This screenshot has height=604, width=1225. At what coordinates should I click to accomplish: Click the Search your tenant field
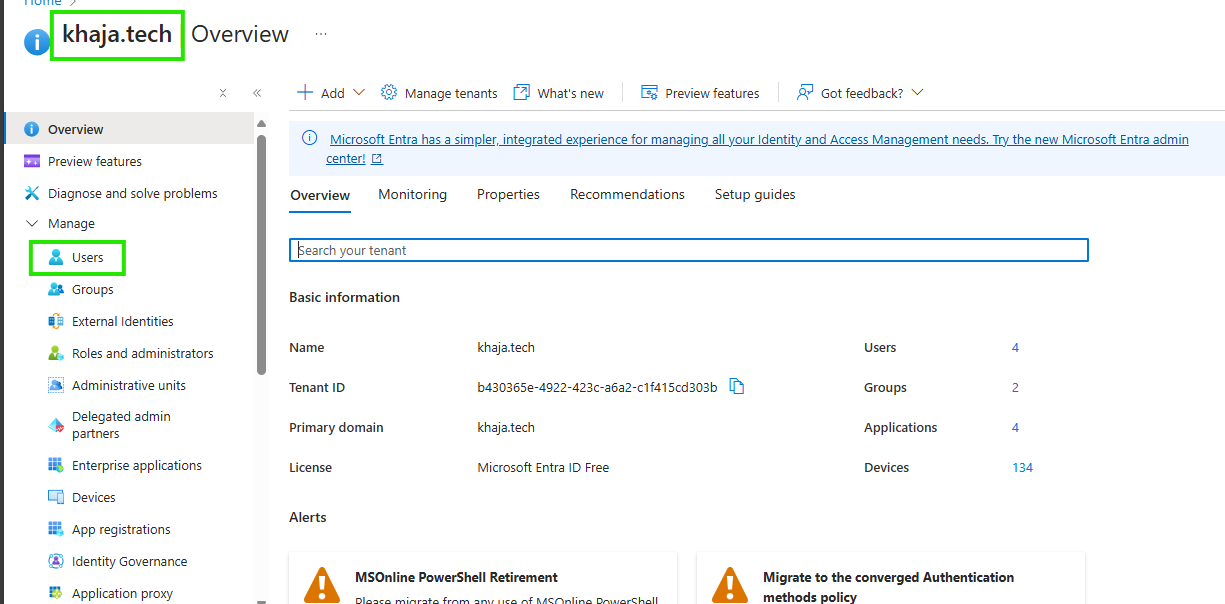click(x=689, y=250)
